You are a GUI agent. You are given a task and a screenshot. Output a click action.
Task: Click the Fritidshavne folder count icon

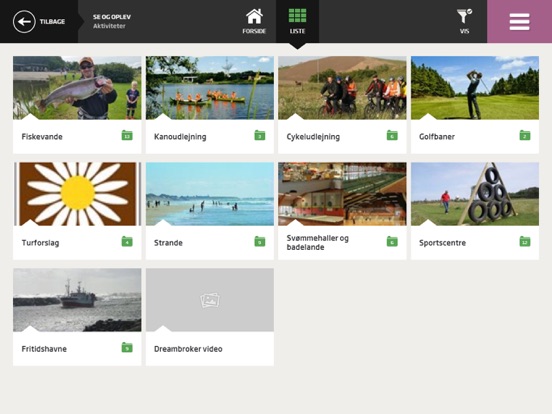point(127,347)
